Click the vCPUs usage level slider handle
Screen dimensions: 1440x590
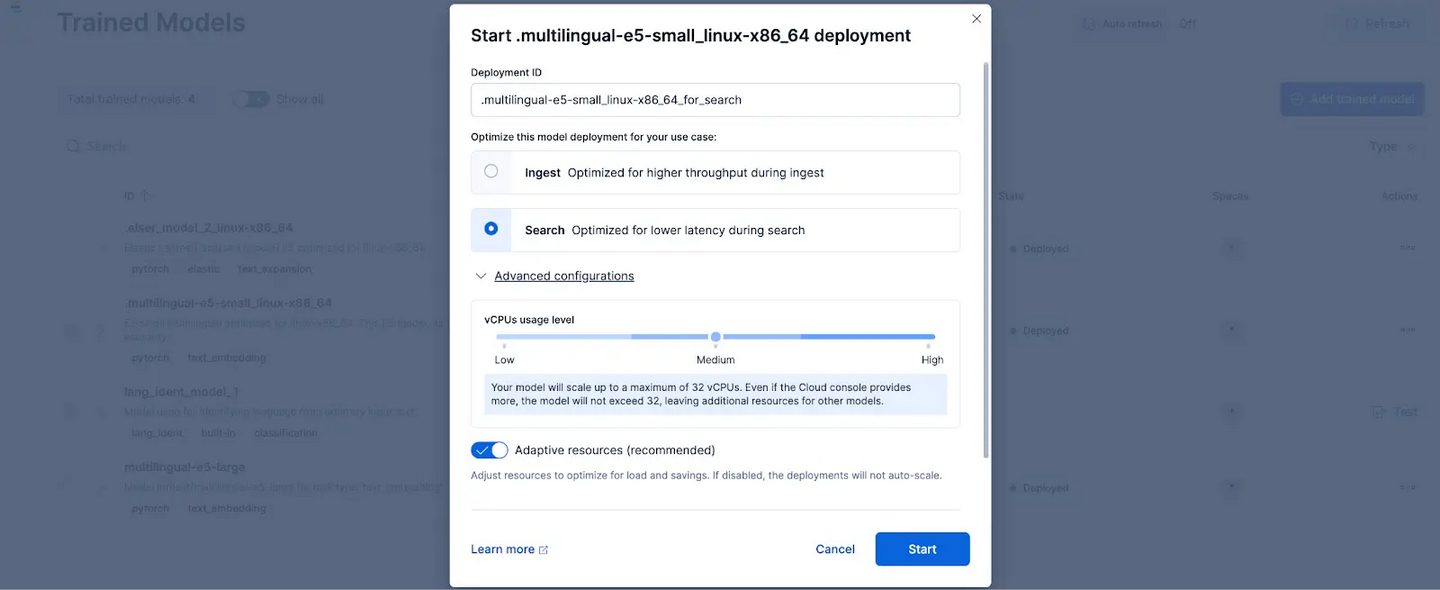click(x=716, y=337)
